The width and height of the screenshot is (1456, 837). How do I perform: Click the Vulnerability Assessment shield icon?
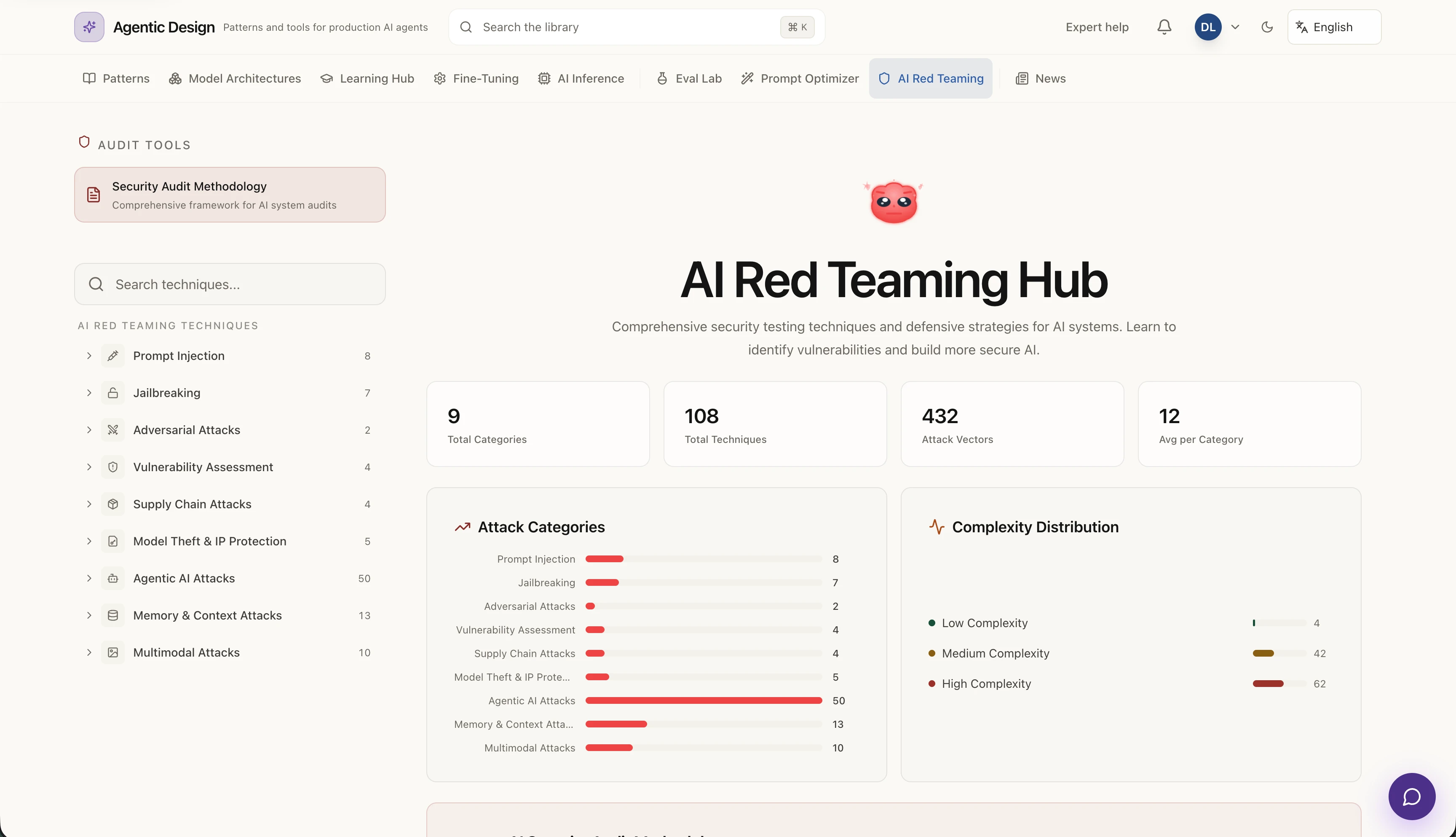[x=113, y=467]
